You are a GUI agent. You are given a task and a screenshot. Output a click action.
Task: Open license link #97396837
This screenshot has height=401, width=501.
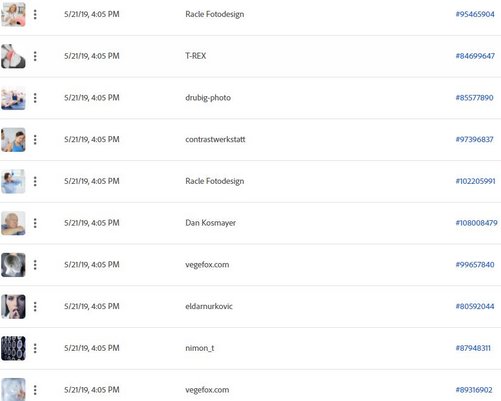[474, 139]
